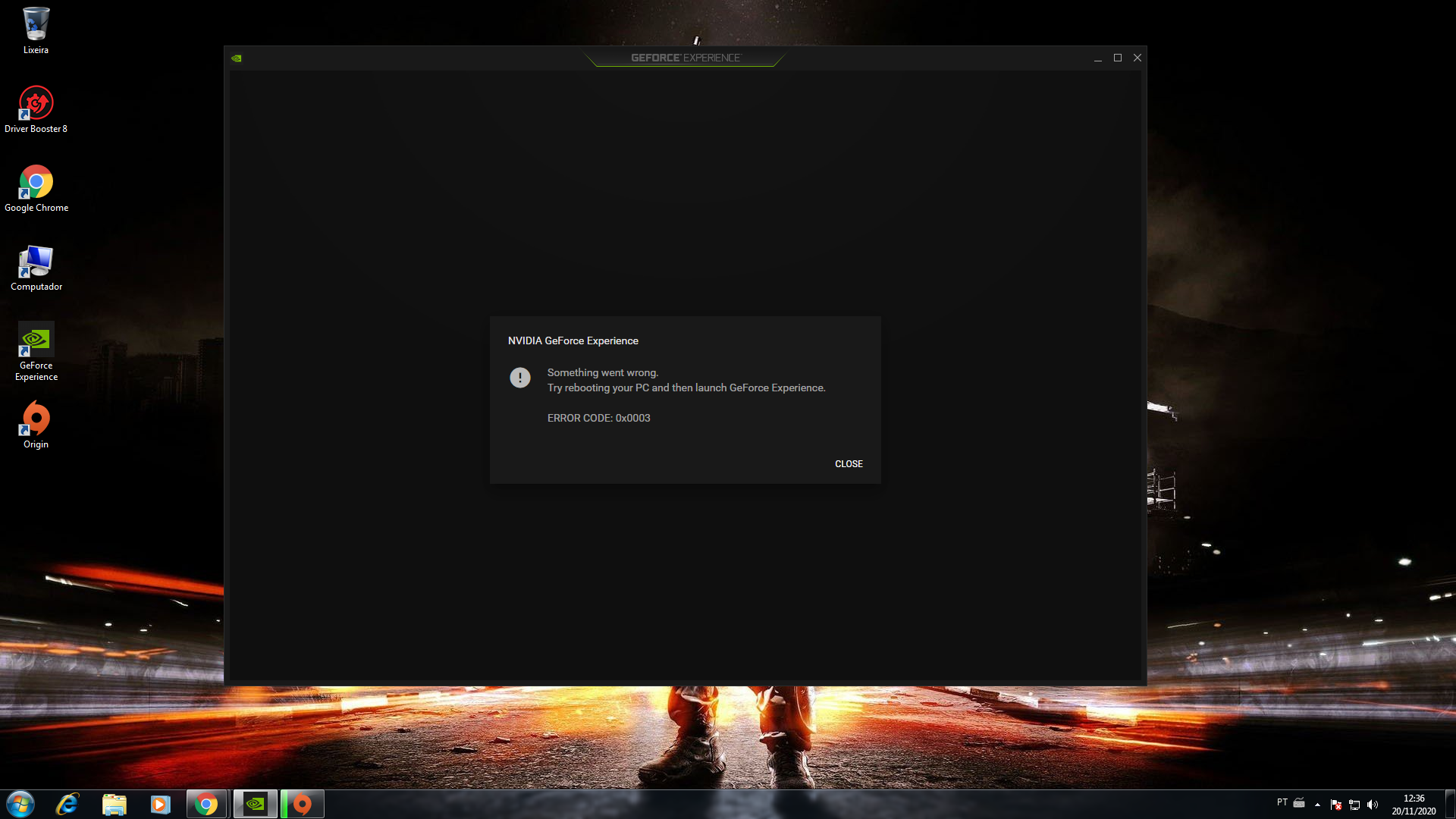Select Computador desktop icon
Screen dimensions: 1456x819
coord(36,267)
